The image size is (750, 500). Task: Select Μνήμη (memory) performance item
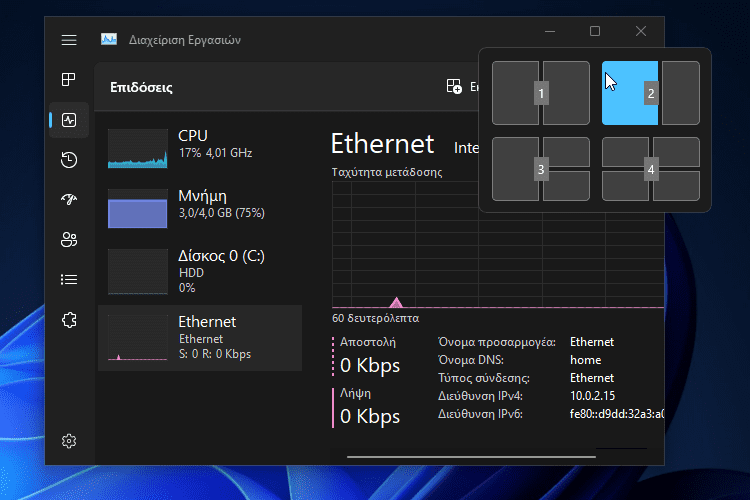coord(200,204)
